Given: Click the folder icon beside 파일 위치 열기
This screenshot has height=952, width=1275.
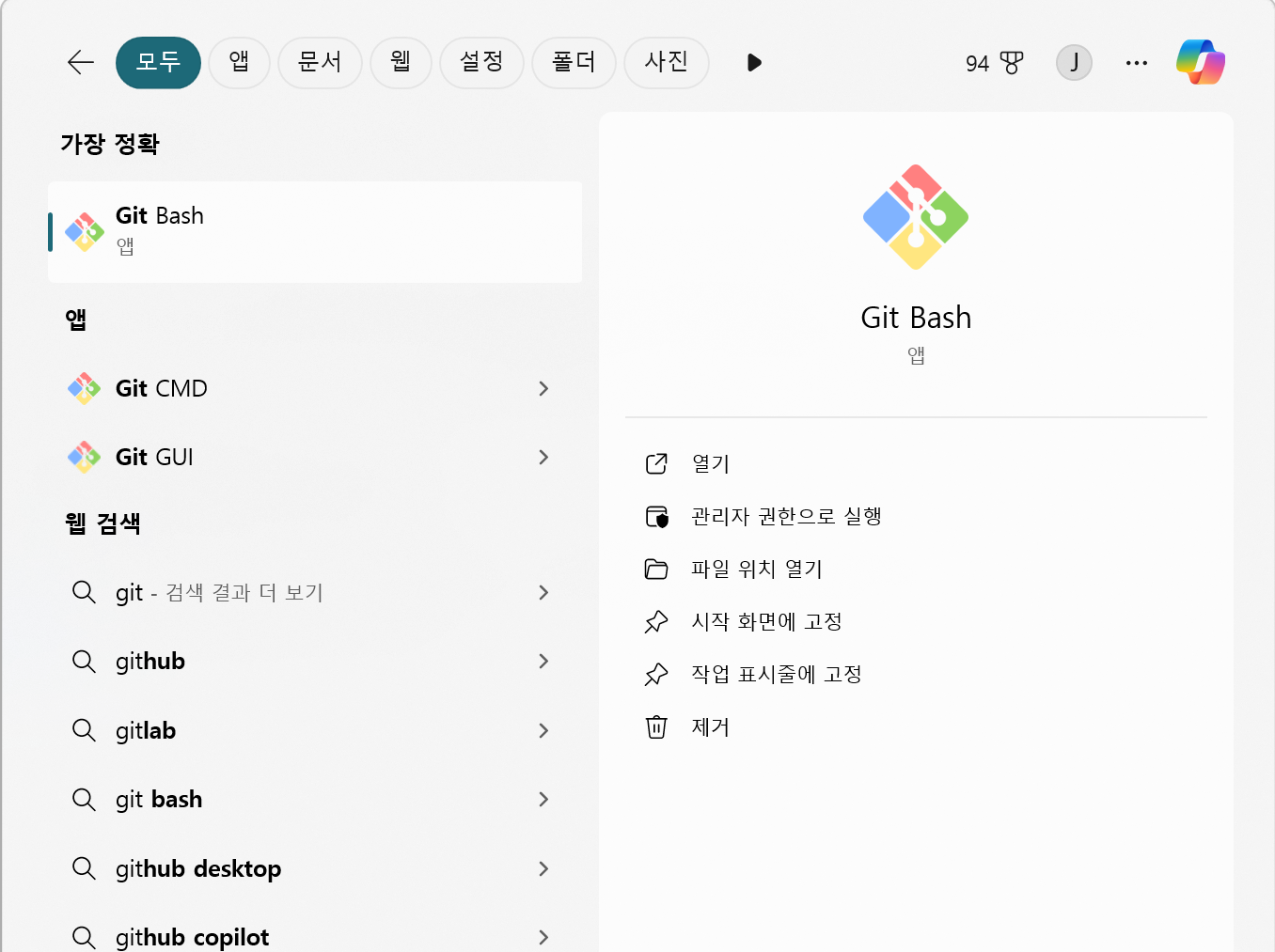Looking at the screenshot, I should pyautogui.click(x=656, y=569).
